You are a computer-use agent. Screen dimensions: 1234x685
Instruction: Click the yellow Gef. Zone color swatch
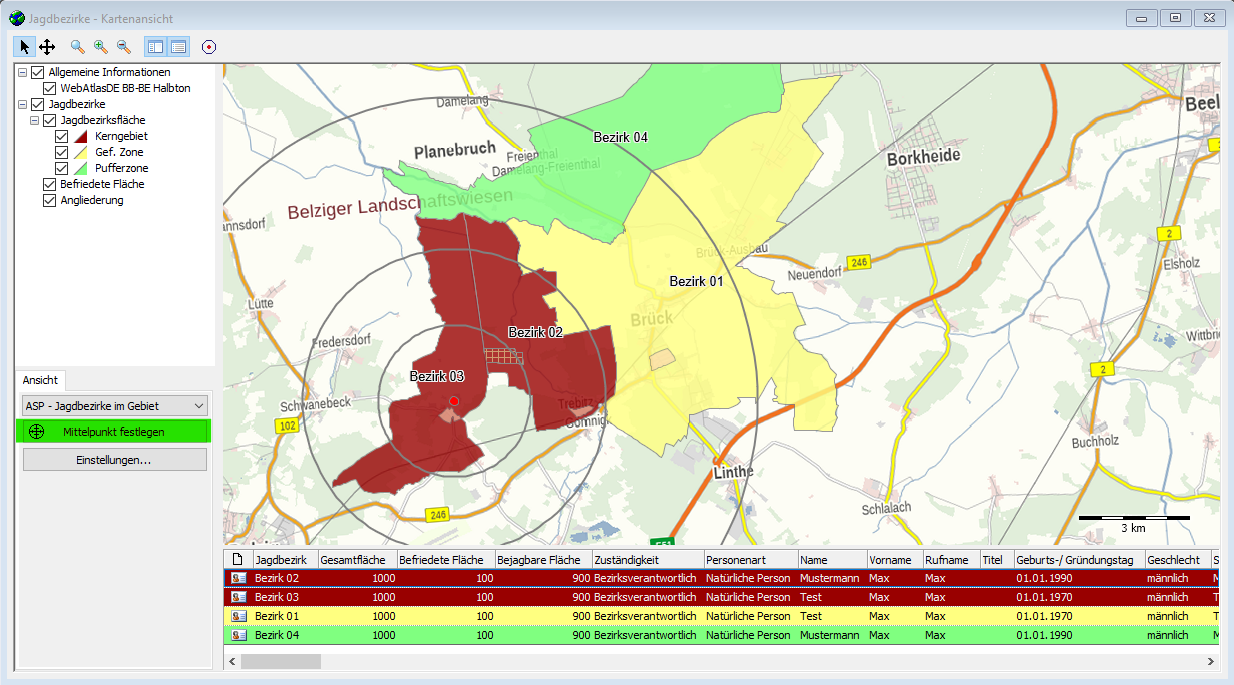82,152
